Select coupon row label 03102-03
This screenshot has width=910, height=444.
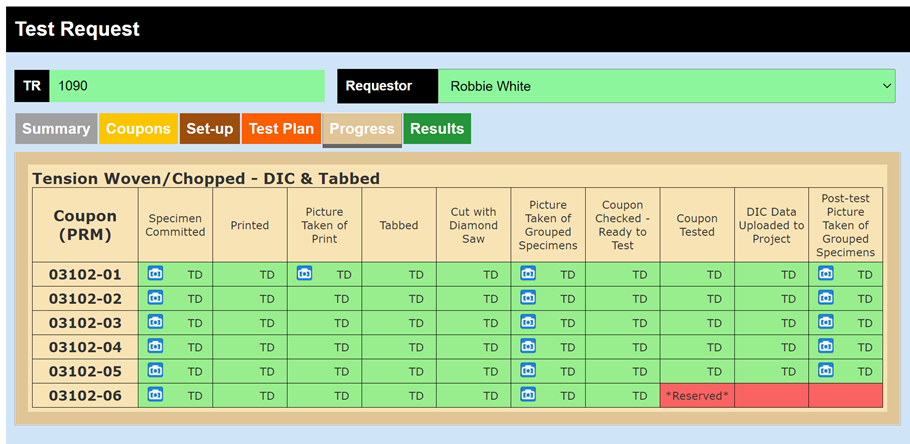point(85,323)
